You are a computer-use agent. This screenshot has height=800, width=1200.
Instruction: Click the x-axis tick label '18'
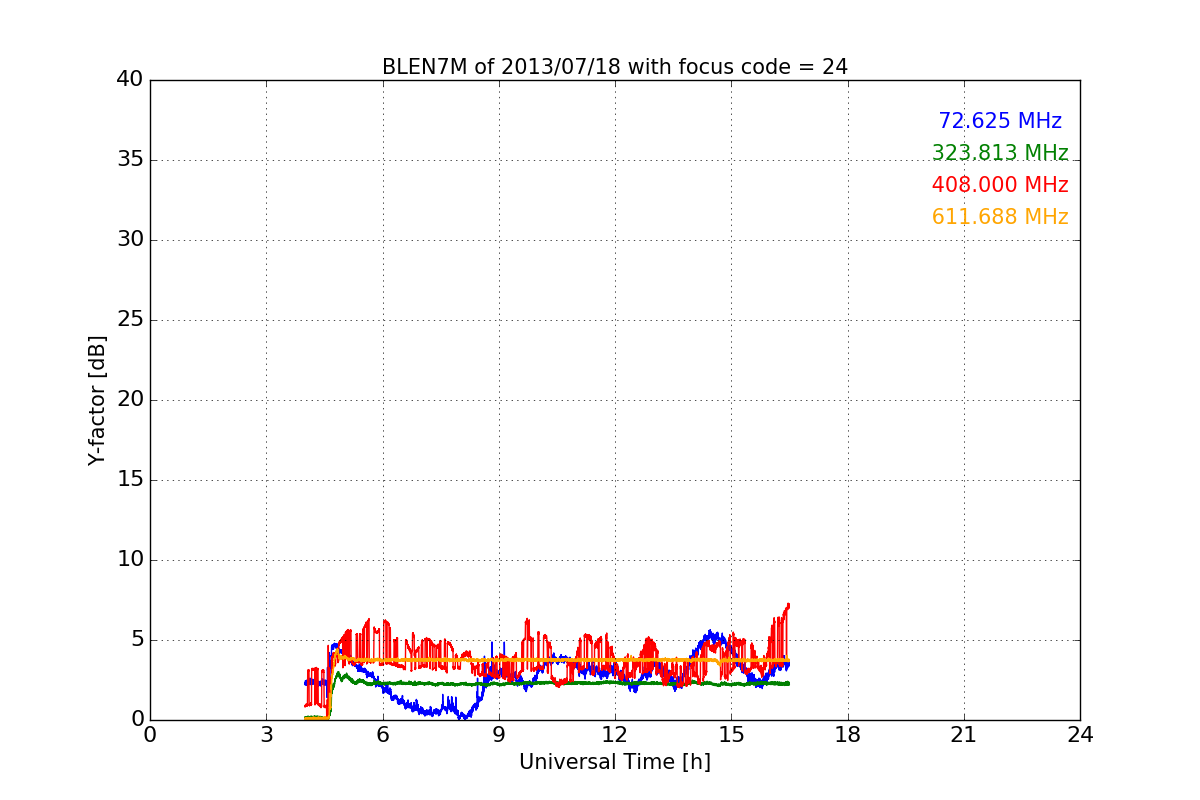click(848, 735)
